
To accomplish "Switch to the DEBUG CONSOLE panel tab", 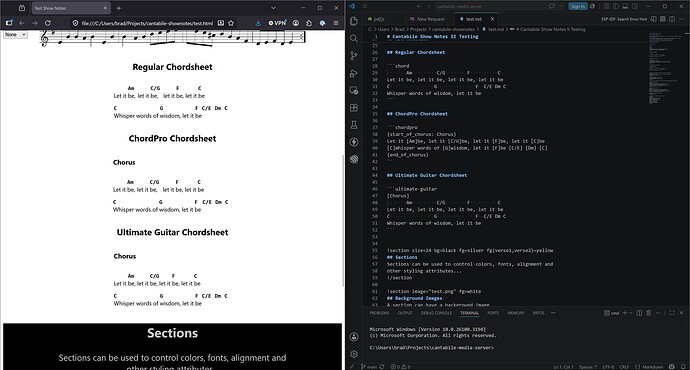I will click(x=436, y=313).
